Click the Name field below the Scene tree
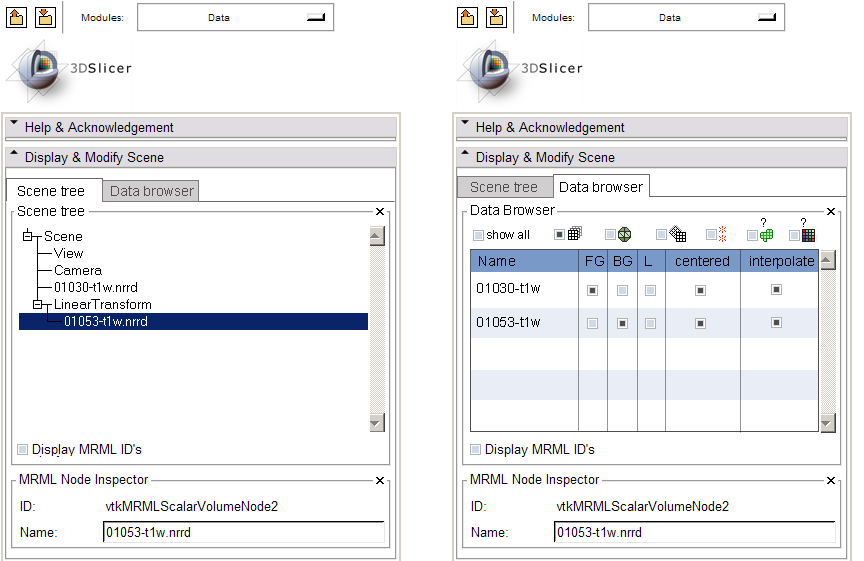Viewport: 864px width, 561px height. pyautogui.click(x=243, y=532)
